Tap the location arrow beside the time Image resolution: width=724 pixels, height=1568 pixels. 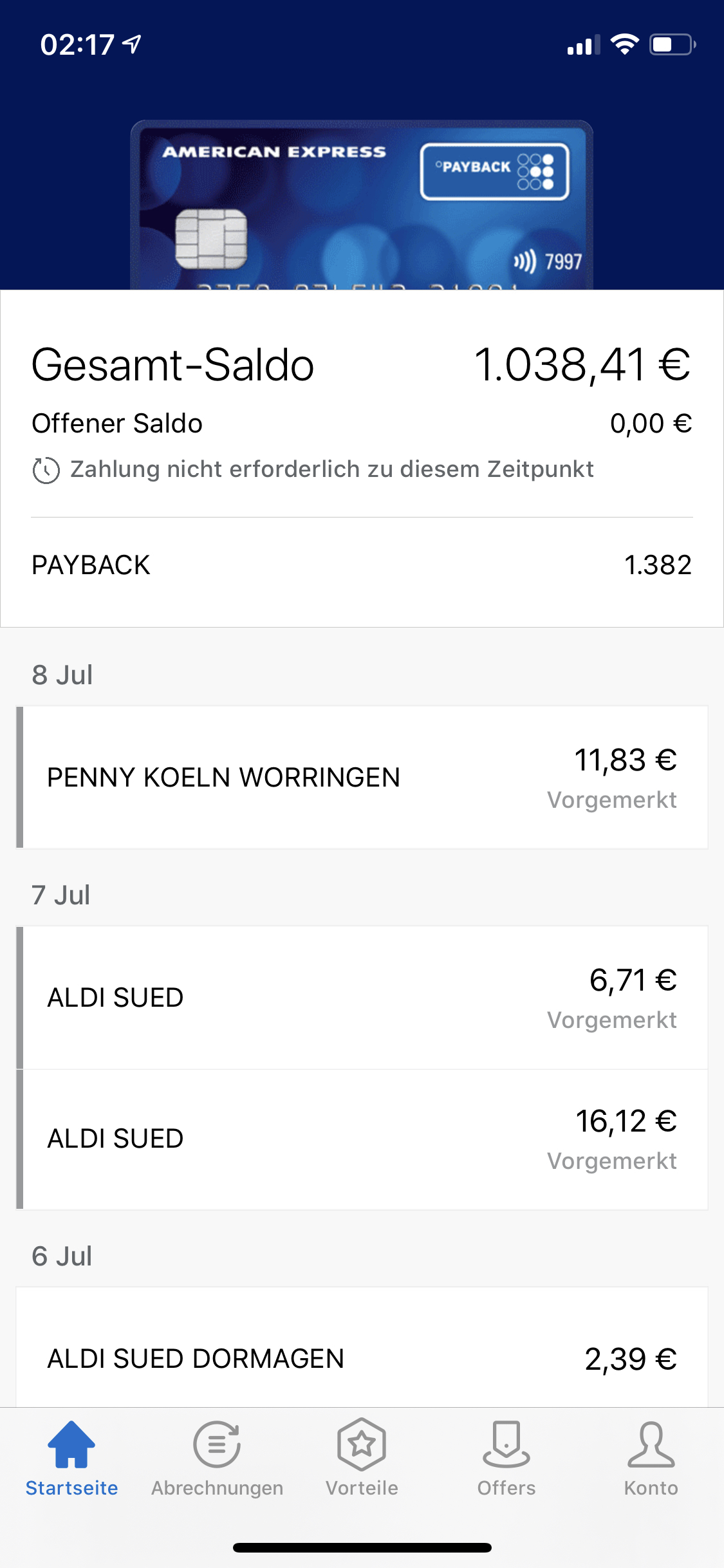(133, 44)
